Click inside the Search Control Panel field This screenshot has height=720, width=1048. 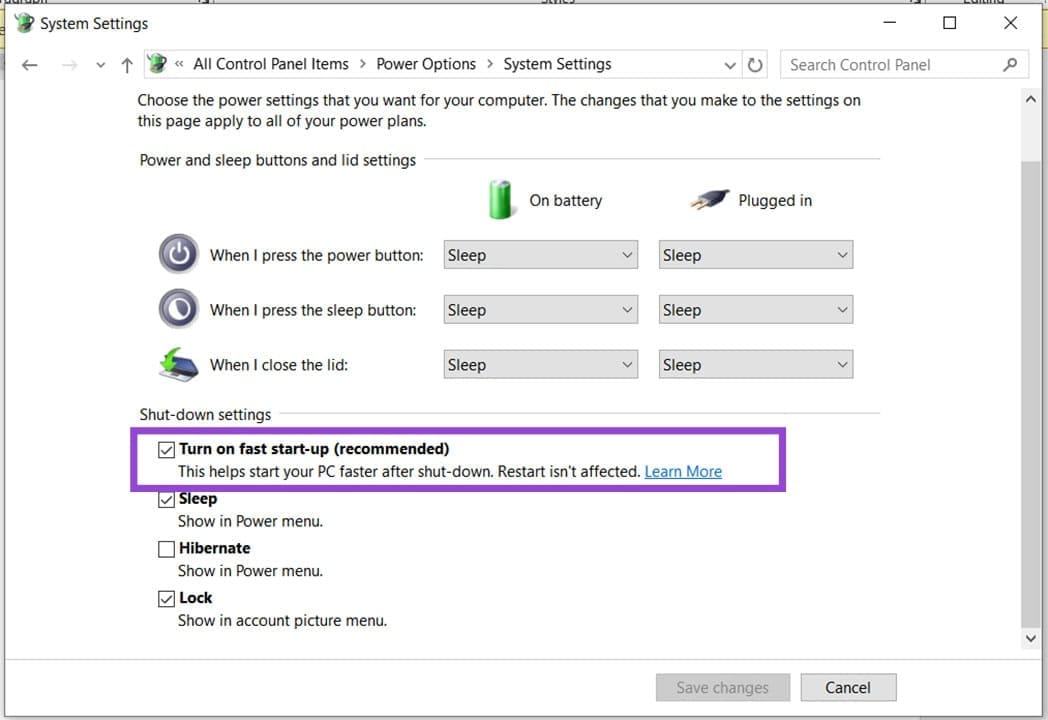click(x=880, y=64)
